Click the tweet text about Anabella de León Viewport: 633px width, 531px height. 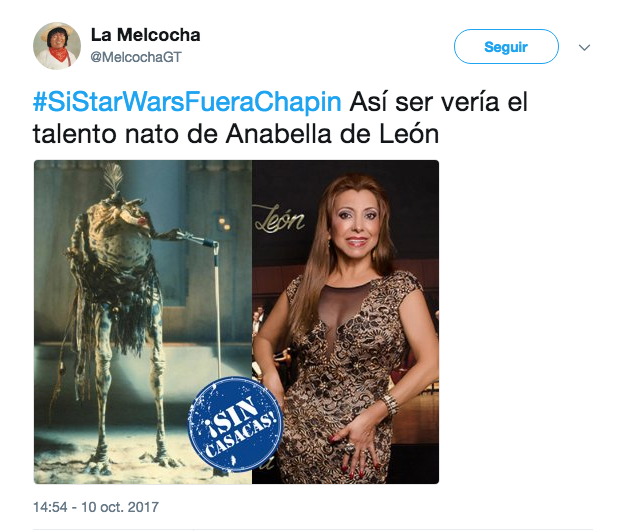click(x=280, y=118)
